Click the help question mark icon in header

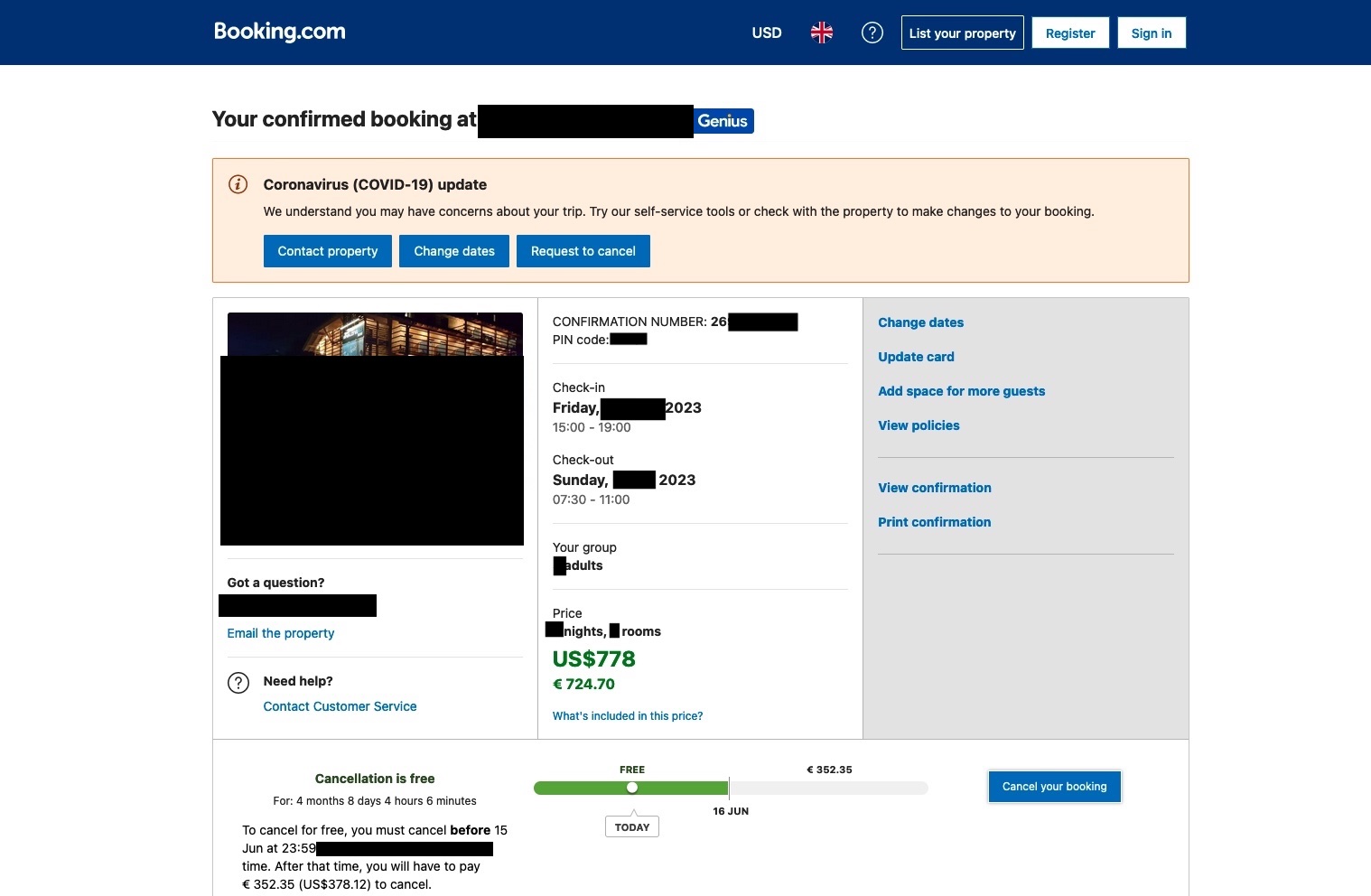[x=872, y=33]
